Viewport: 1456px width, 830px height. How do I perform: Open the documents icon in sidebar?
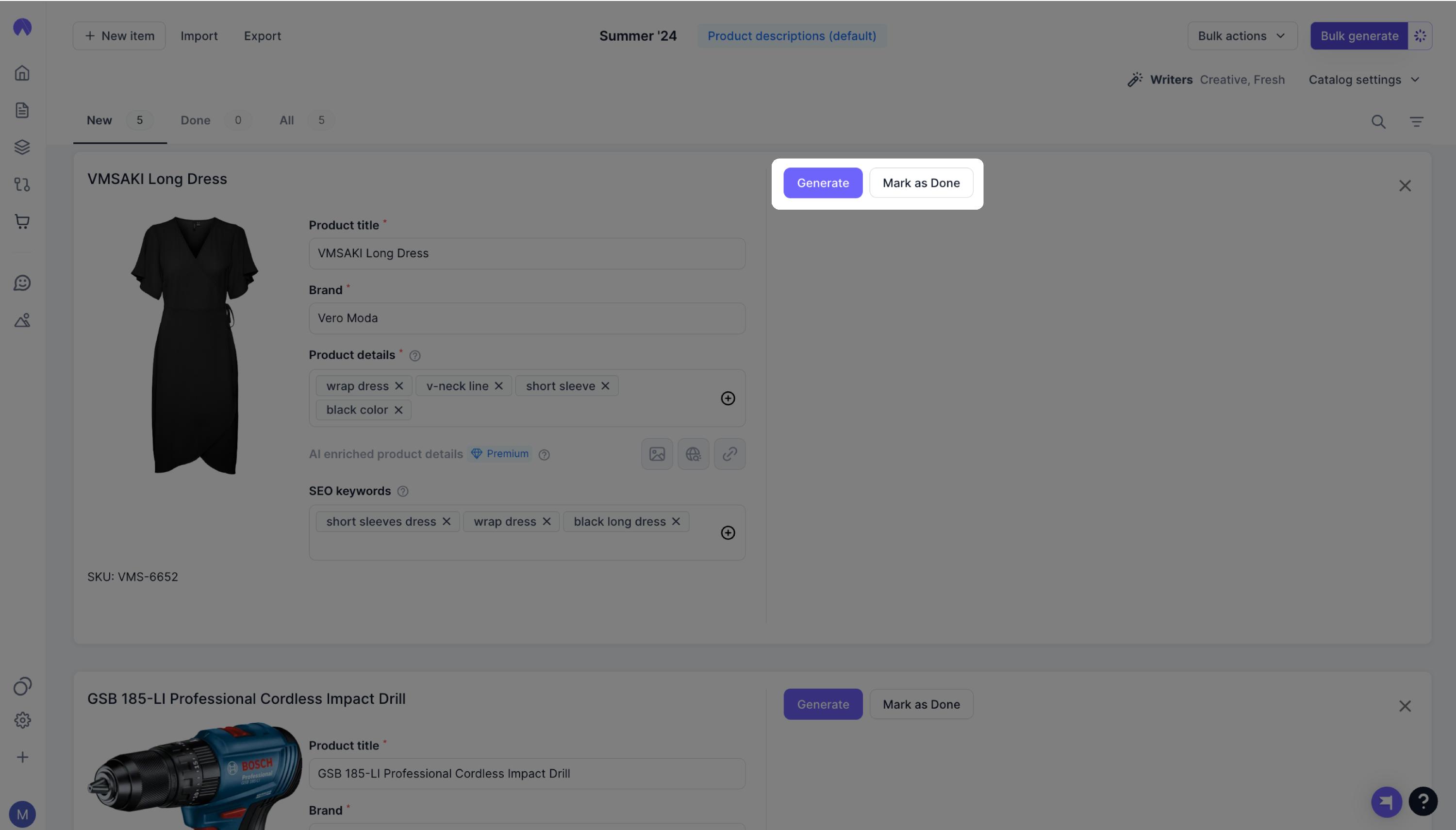click(22, 110)
